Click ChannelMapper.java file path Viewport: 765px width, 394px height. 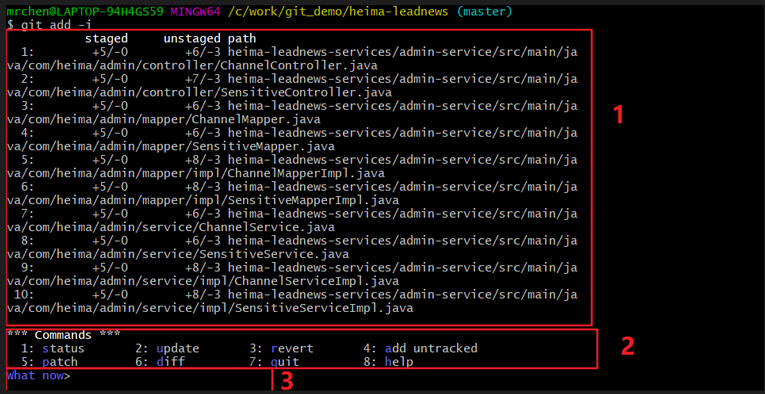(x=292, y=113)
